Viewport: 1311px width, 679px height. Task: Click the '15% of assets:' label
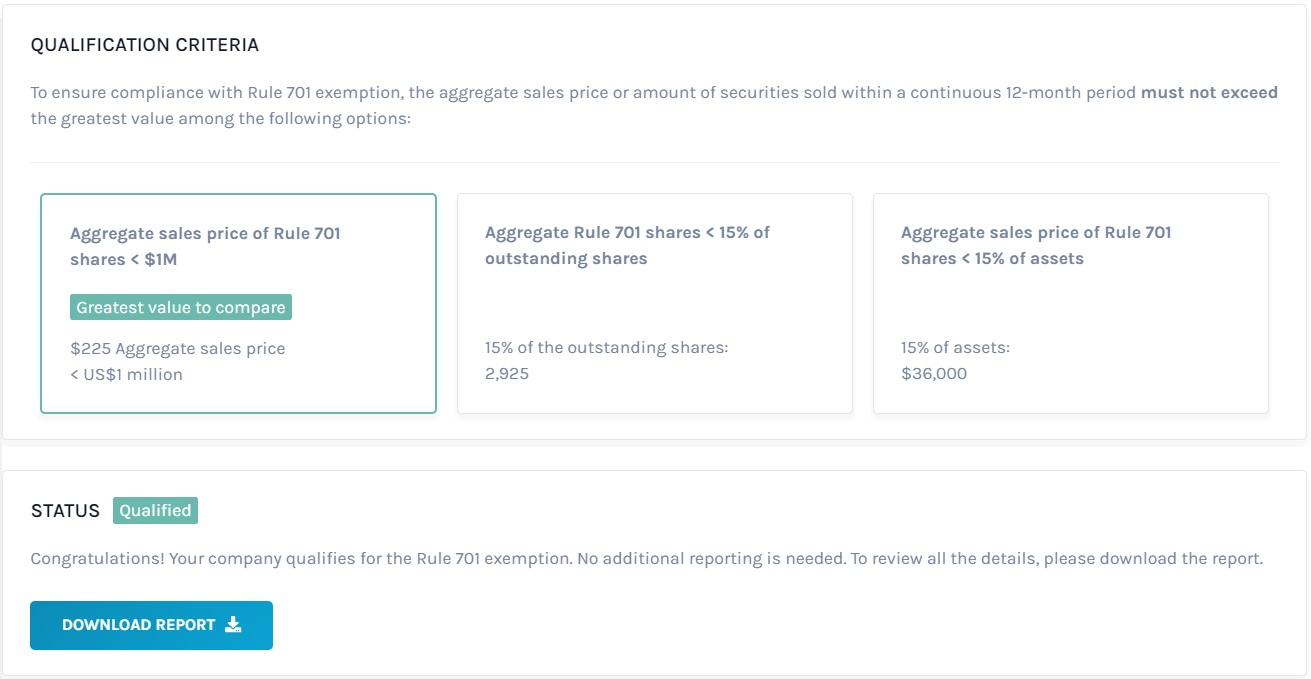pos(955,348)
